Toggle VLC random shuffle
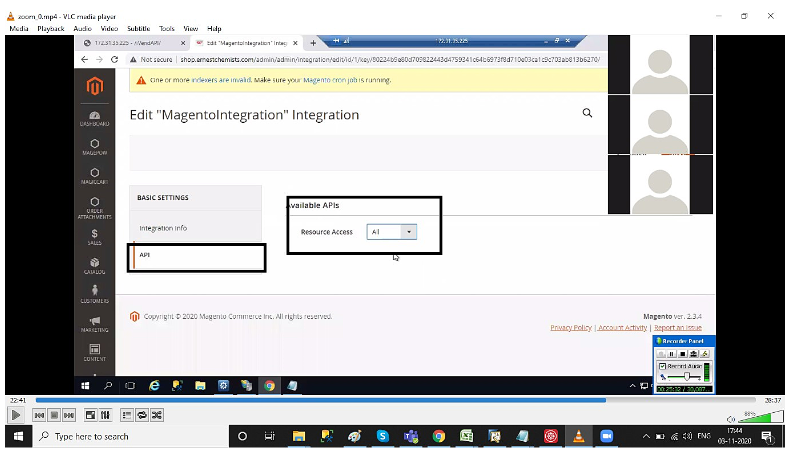 point(157,415)
